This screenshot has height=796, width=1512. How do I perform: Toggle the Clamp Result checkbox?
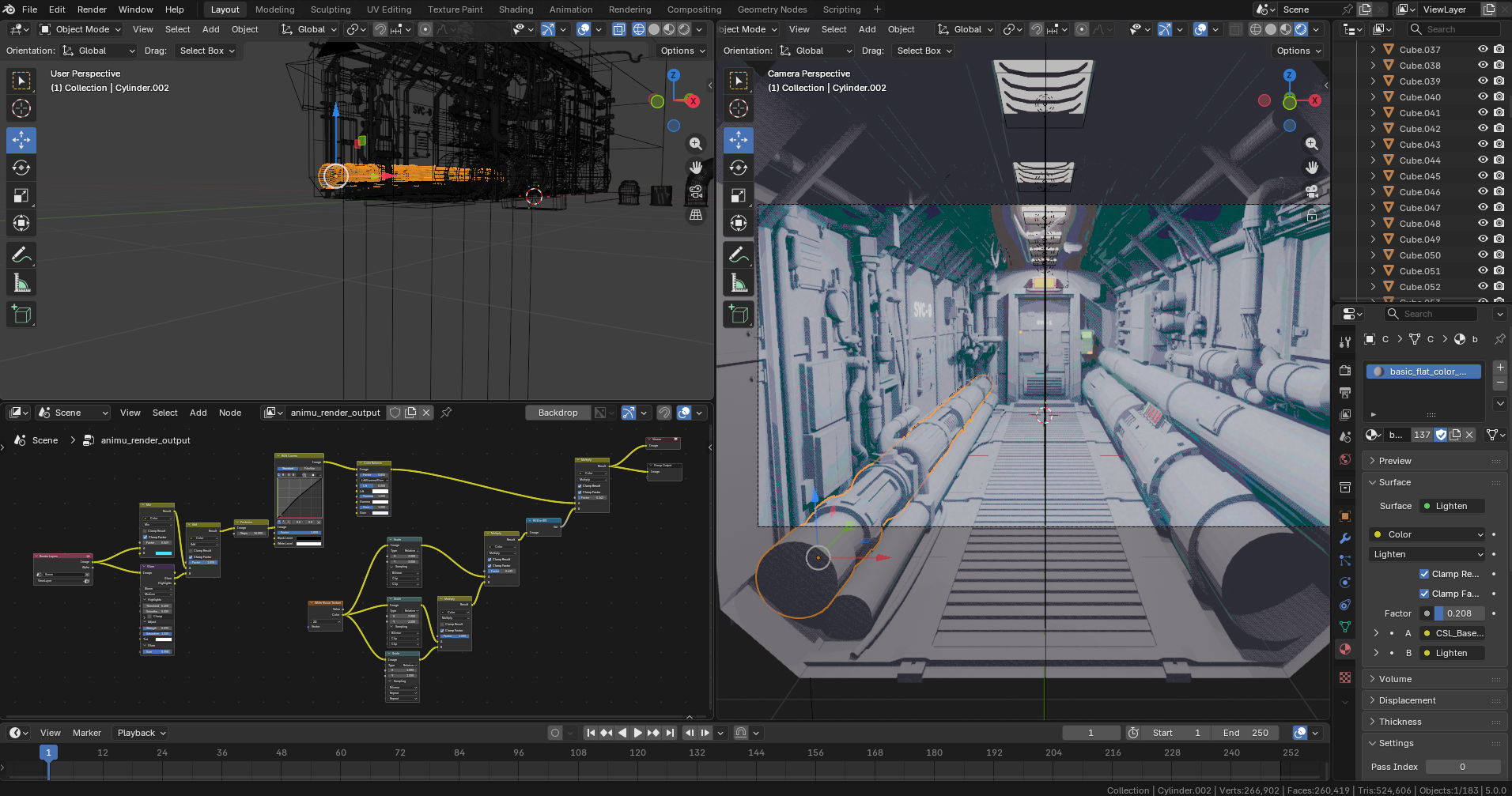point(1424,574)
